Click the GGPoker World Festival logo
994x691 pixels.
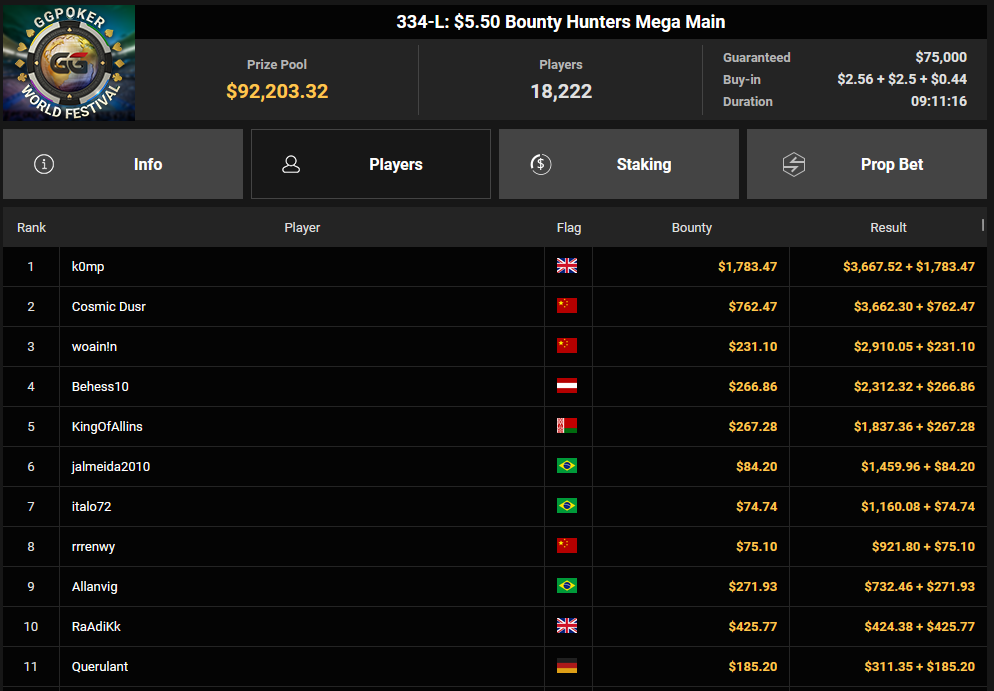point(69,62)
